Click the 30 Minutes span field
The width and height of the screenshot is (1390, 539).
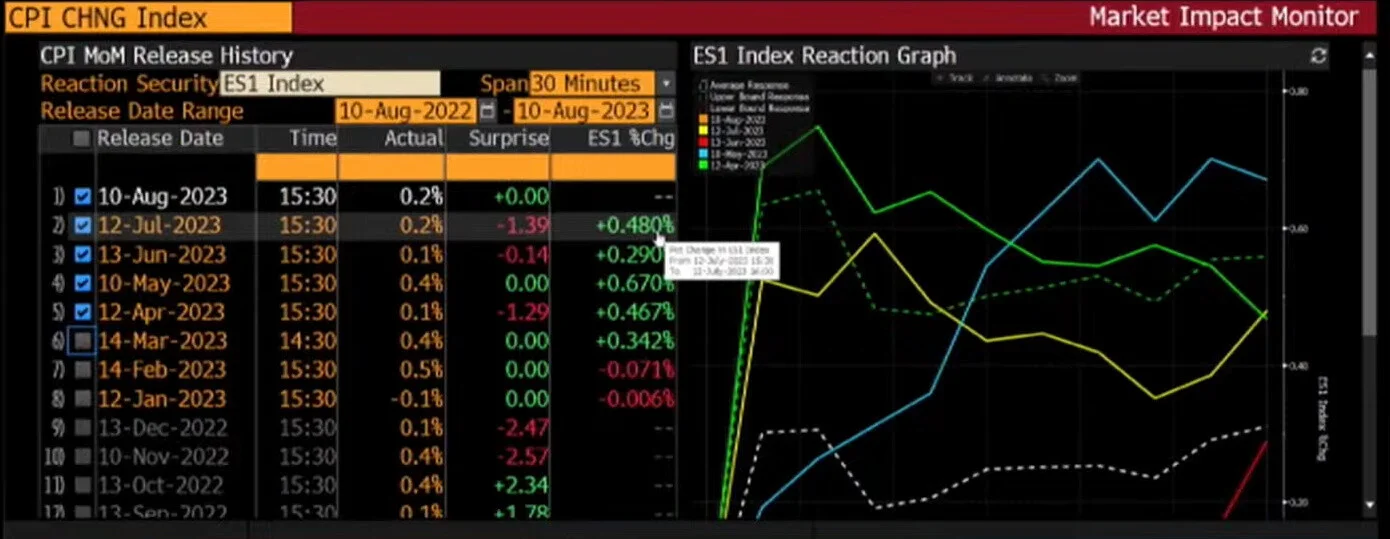click(592, 84)
